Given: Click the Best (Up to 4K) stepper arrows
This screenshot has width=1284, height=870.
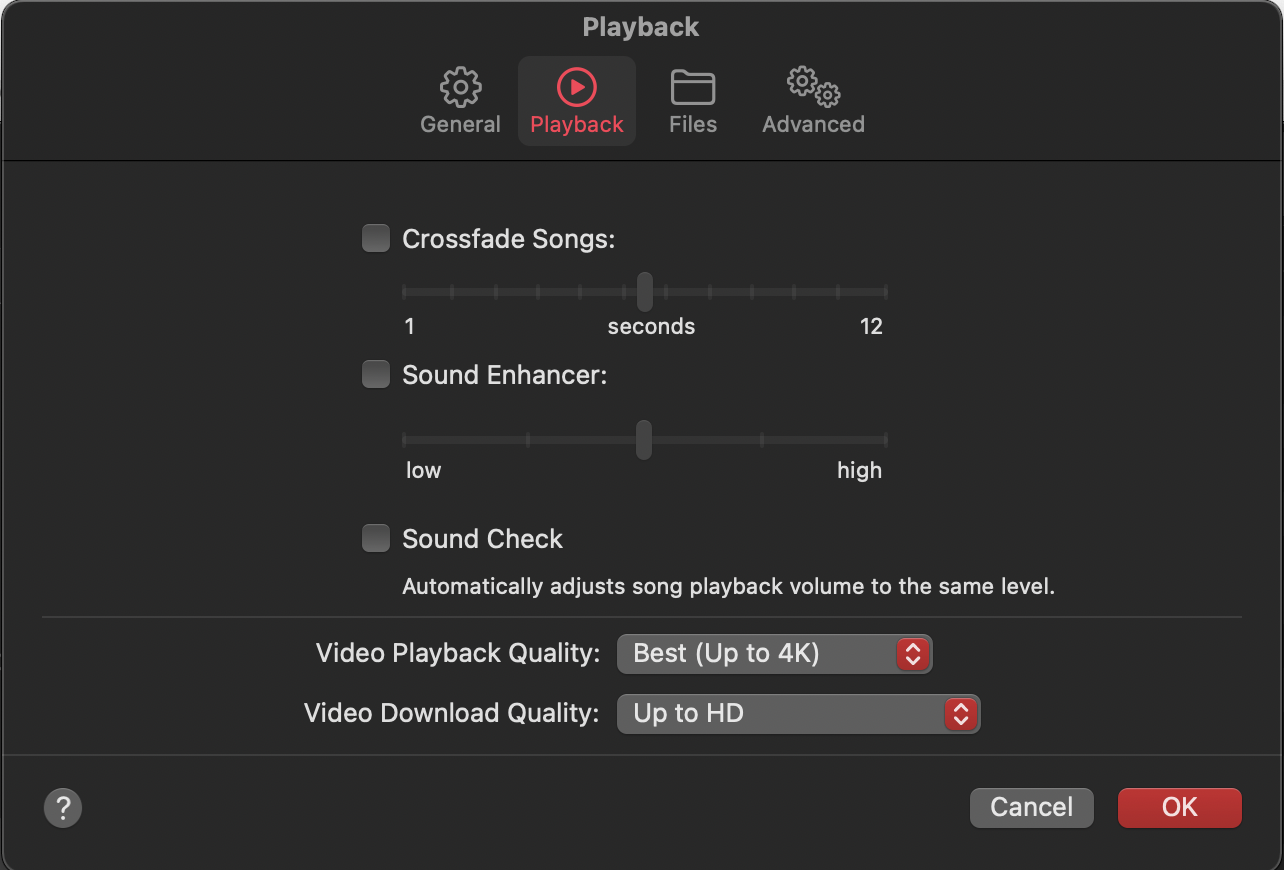Looking at the screenshot, I should click(x=912, y=654).
